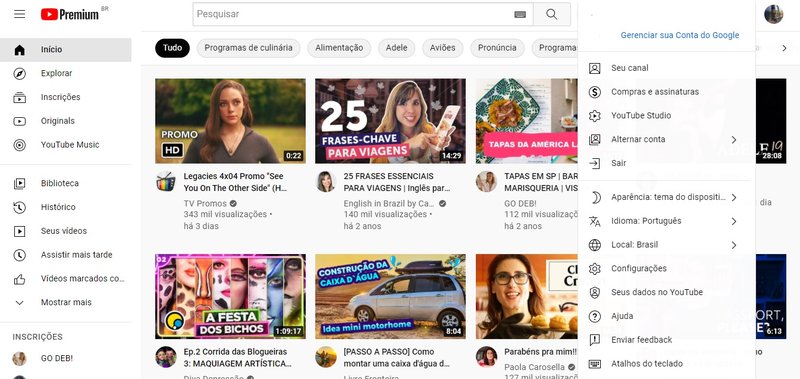Click the YouTube Music icon
This screenshot has height=379, width=800.
point(19,145)
